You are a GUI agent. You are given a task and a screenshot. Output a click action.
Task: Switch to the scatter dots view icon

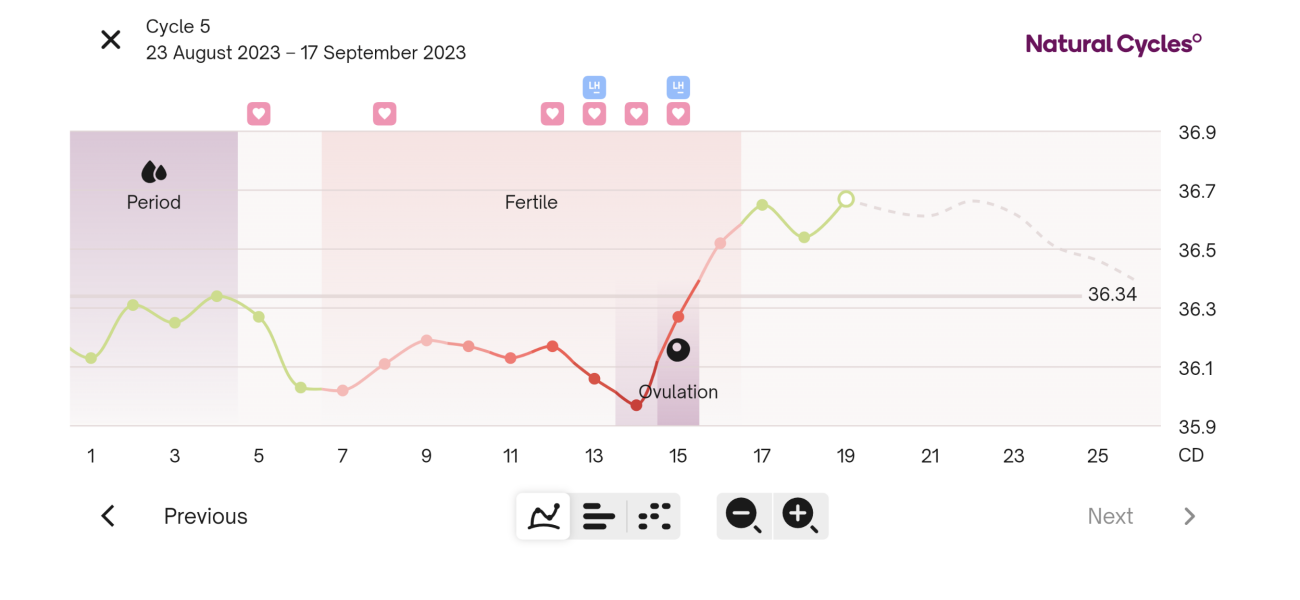(x=653, y=516)
